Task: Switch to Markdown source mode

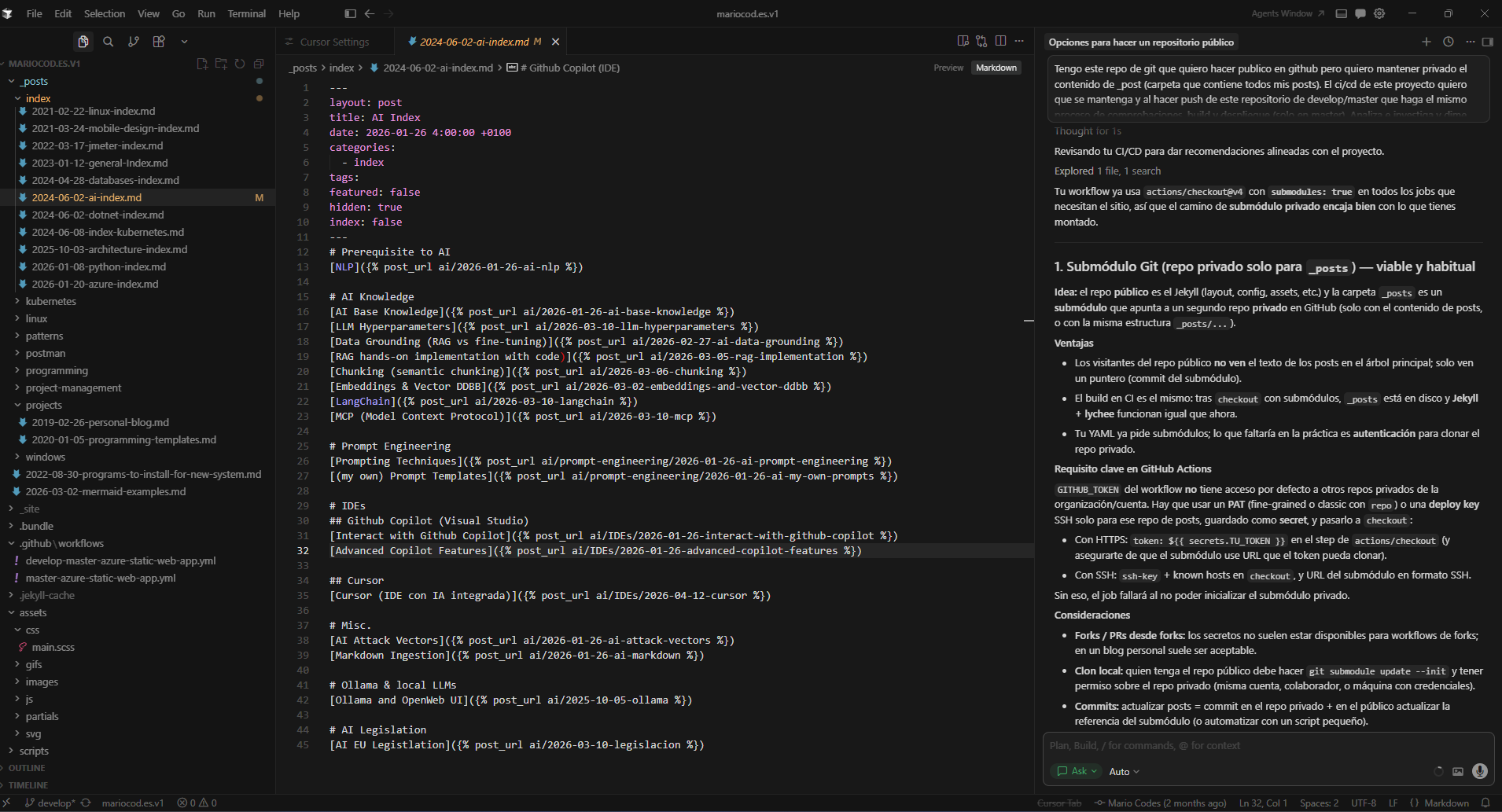Action: (x=996, y=68)
